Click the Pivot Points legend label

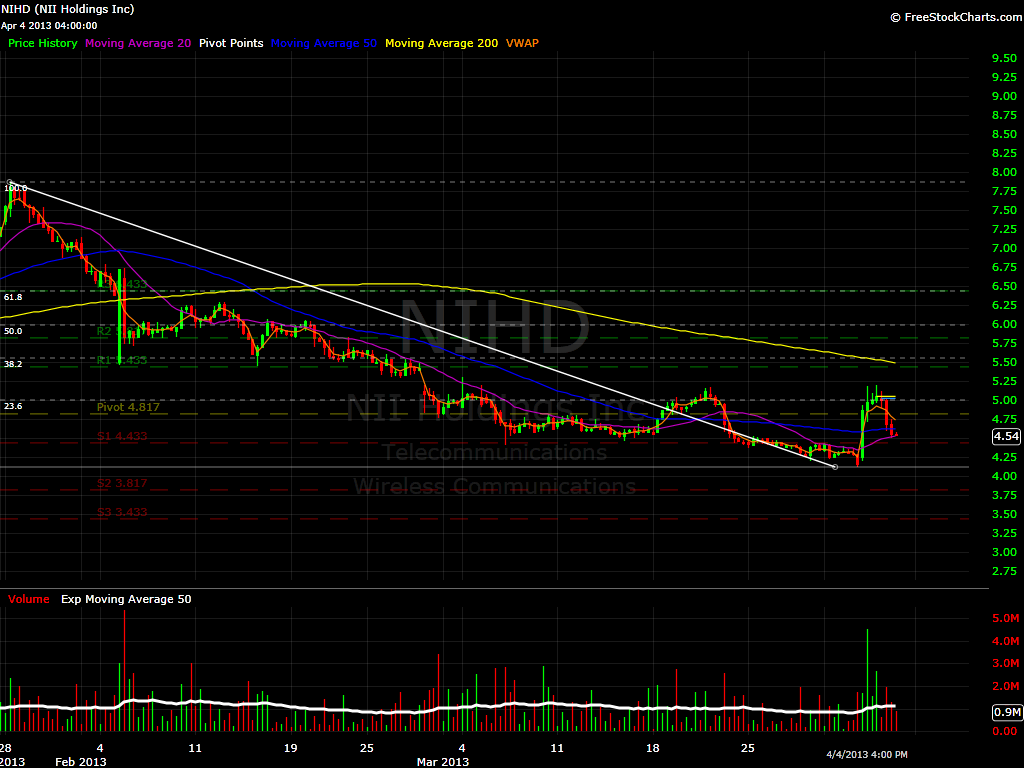click(231, 43)
